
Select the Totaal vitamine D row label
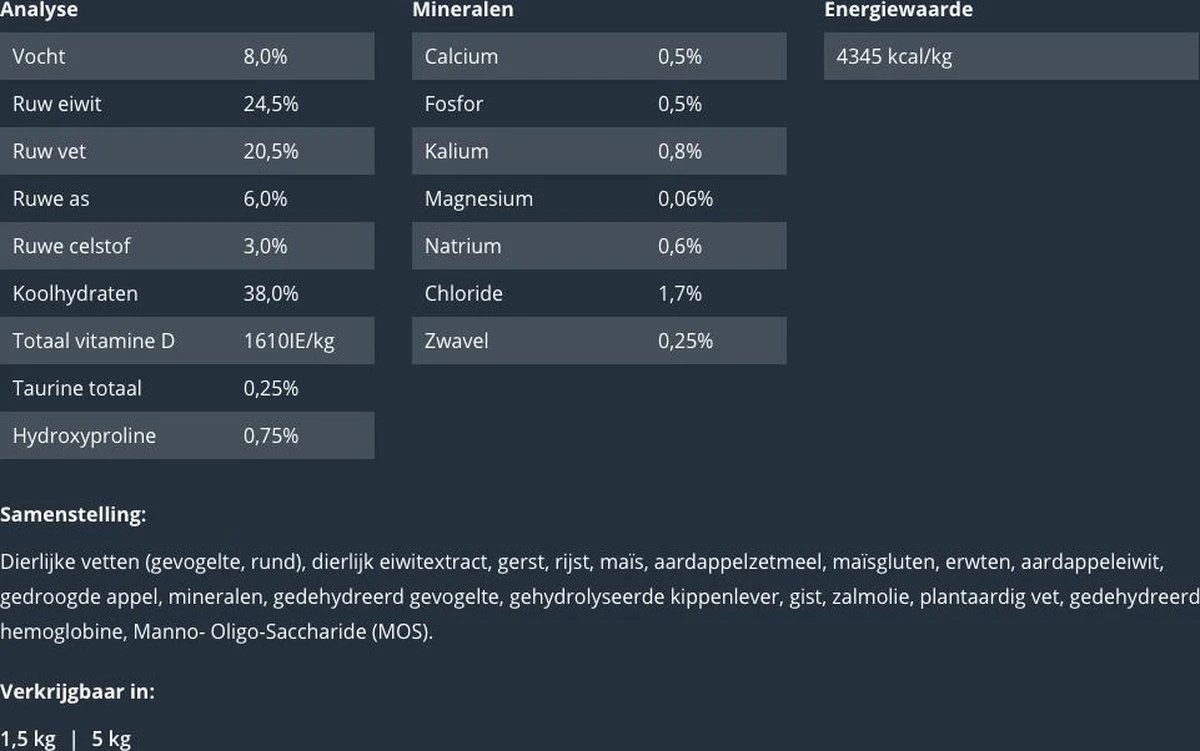93,341
